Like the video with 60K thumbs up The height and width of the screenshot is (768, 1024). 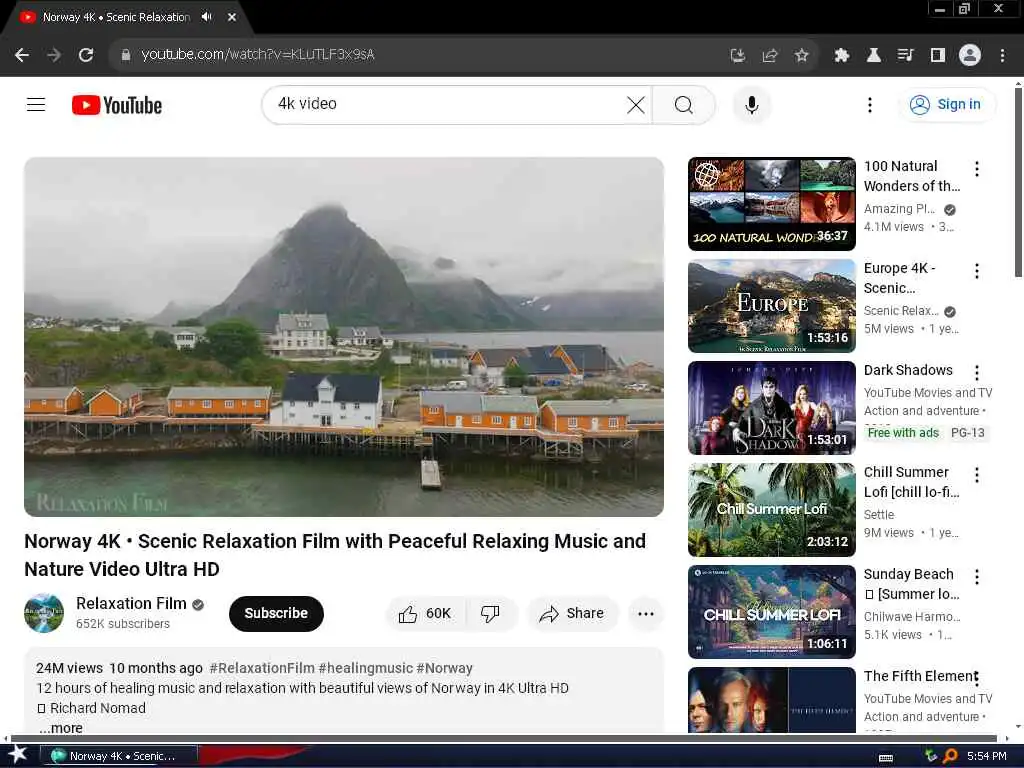[425, 614]
